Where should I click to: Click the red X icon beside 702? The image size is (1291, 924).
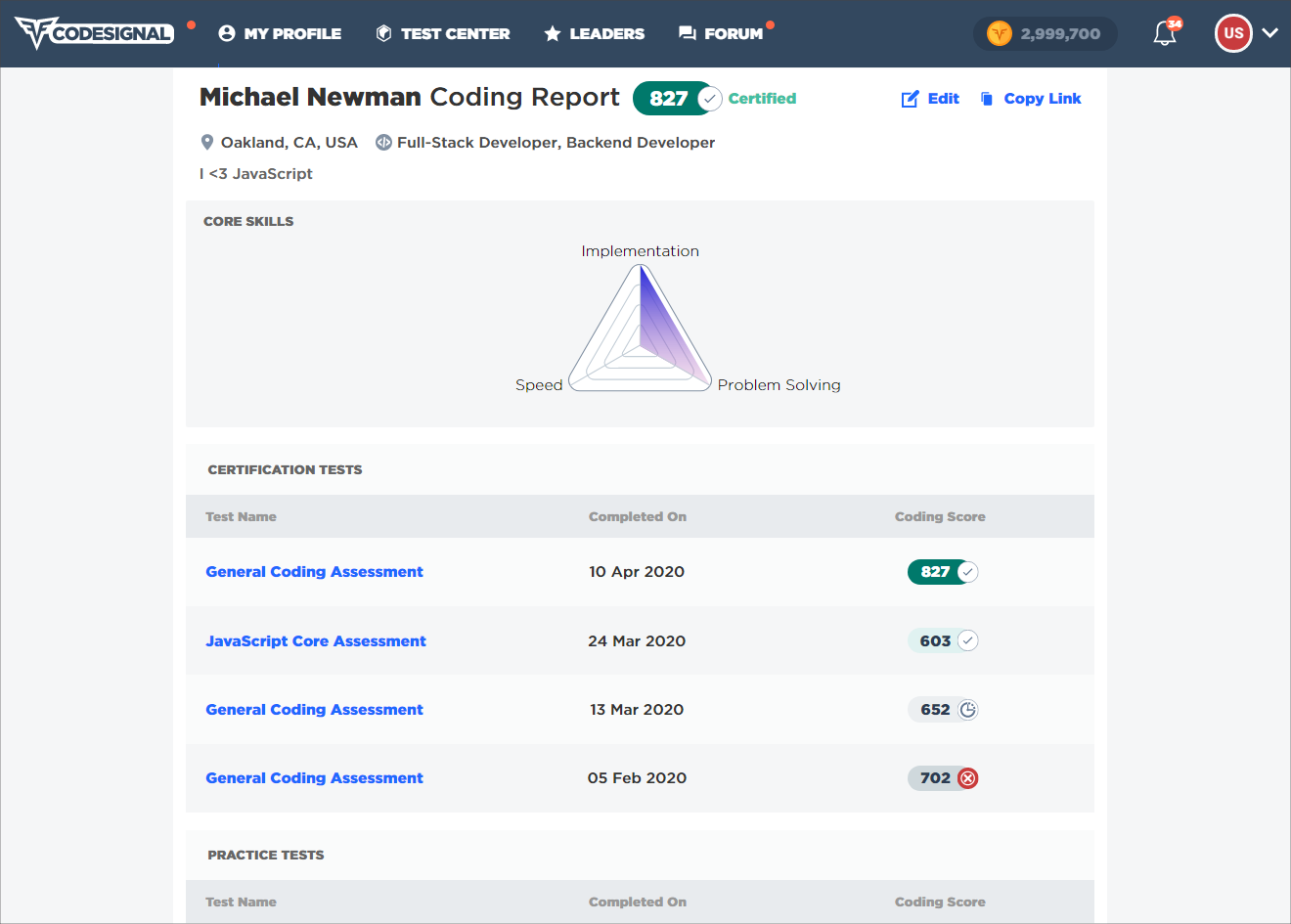[x=967, y=778]
